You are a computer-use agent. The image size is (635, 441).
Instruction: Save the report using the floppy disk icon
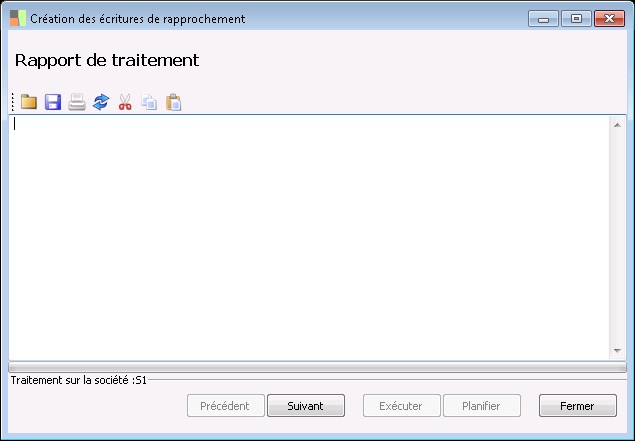coord(53,102)
